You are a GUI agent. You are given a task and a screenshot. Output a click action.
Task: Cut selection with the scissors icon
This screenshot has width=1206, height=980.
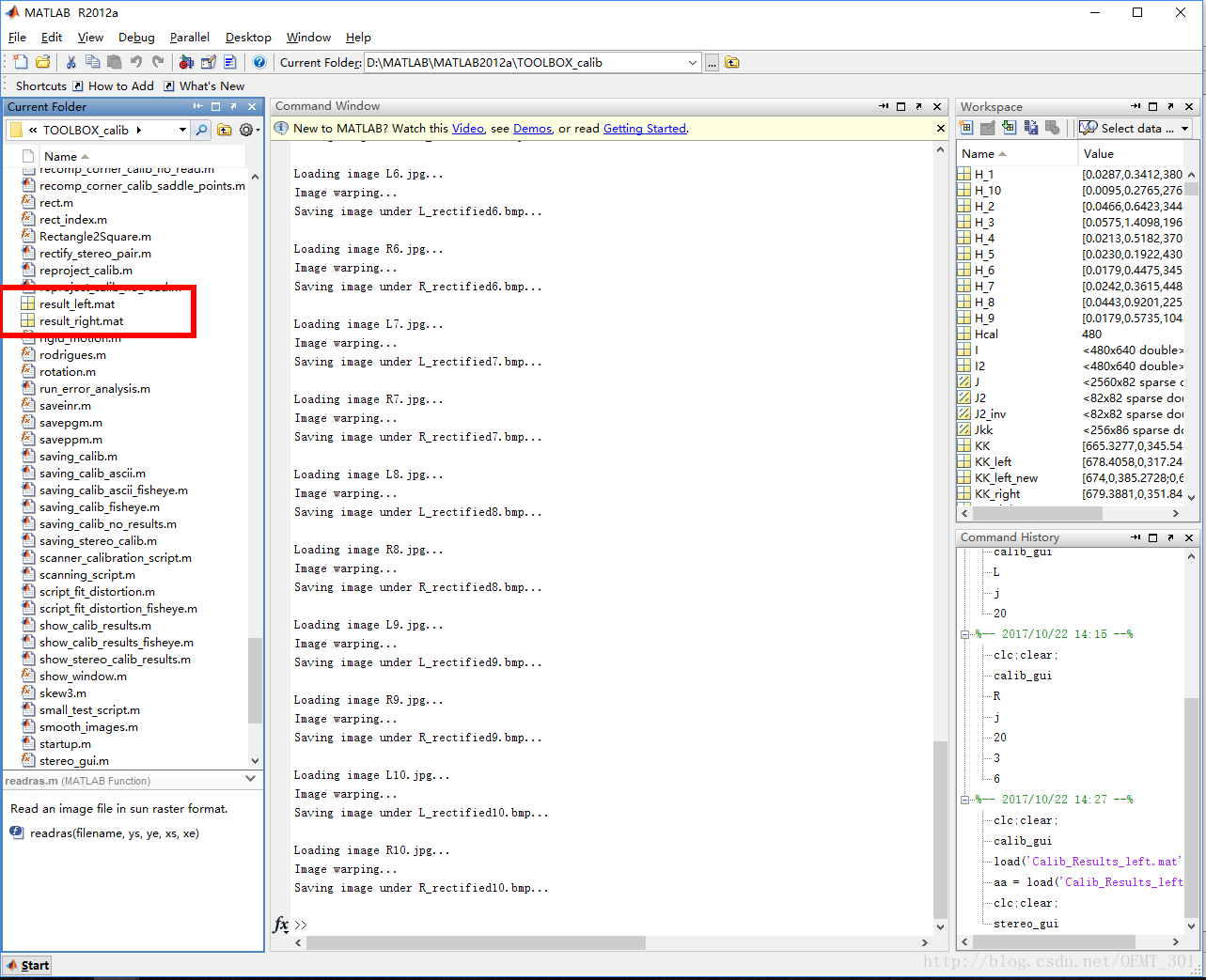click(x=70, y=62)
